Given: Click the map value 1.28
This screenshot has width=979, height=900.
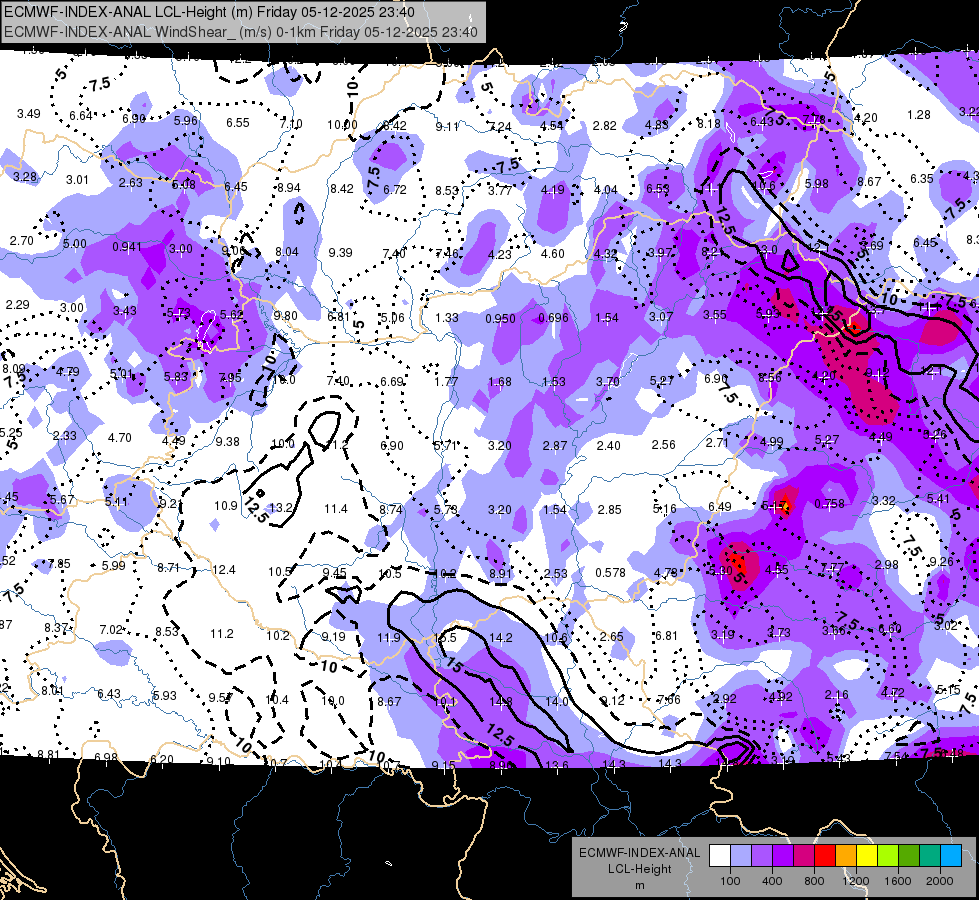Looking at the screenshot, I should (918, 114).
